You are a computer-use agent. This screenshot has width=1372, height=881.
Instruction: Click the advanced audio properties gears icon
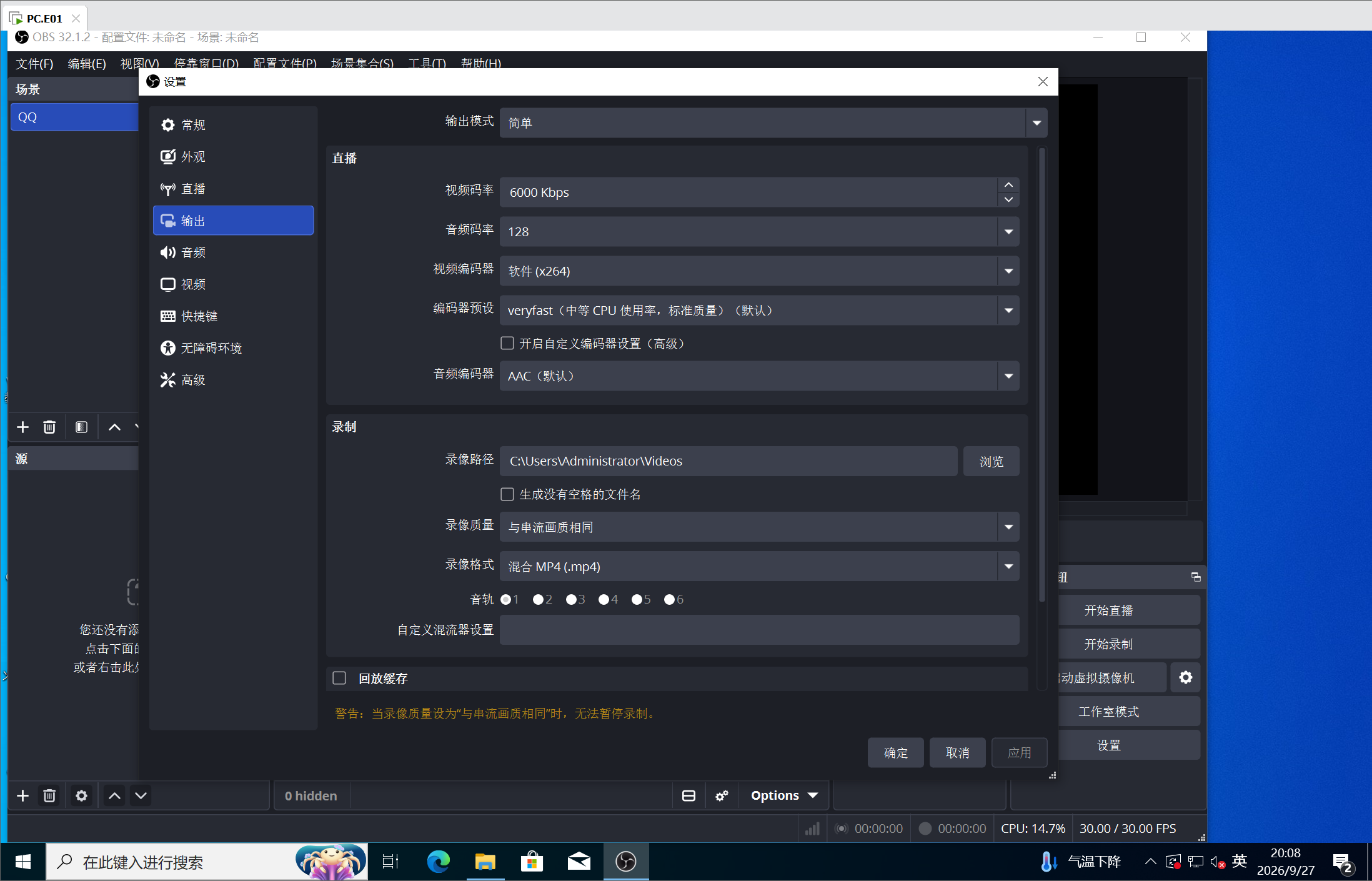tap(722, 796)
